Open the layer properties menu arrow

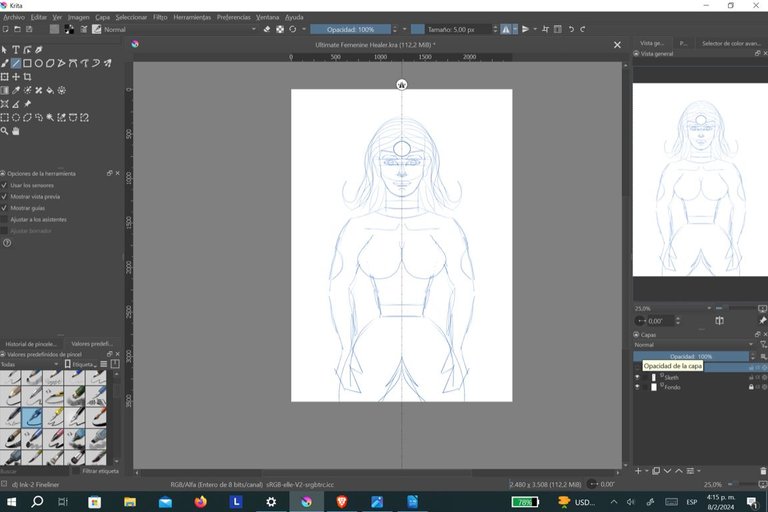[x=699, y=471]
